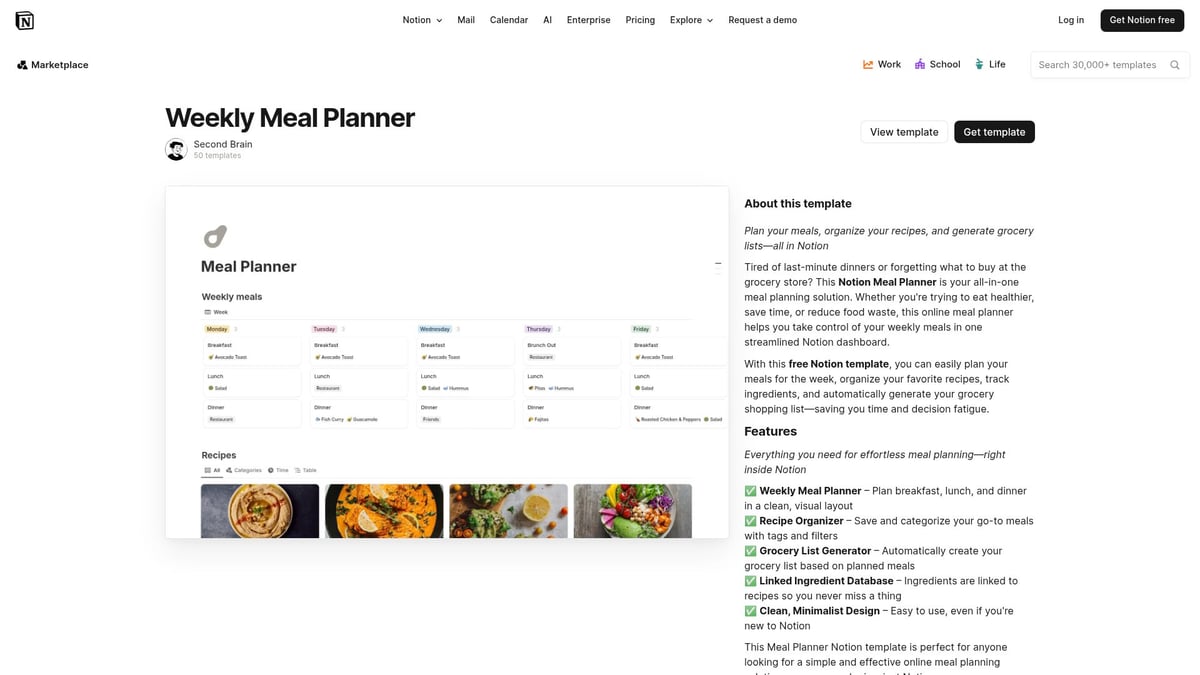Image resolution: width=1200 pixels, height=675 pixels.
Task: Switch to the Table recipes view
Action: click(x=305, y=470)
